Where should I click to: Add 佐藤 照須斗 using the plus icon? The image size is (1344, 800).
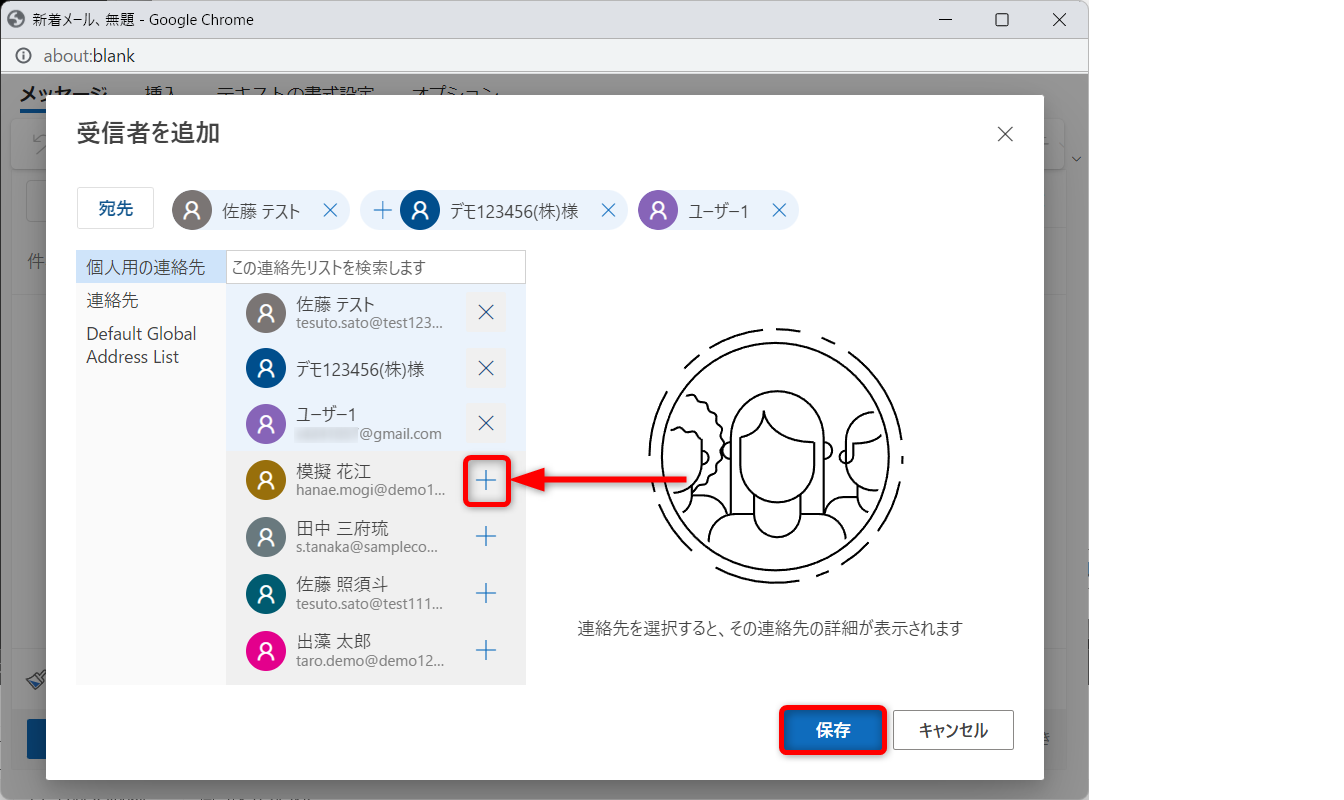click(x=486, y=594)
